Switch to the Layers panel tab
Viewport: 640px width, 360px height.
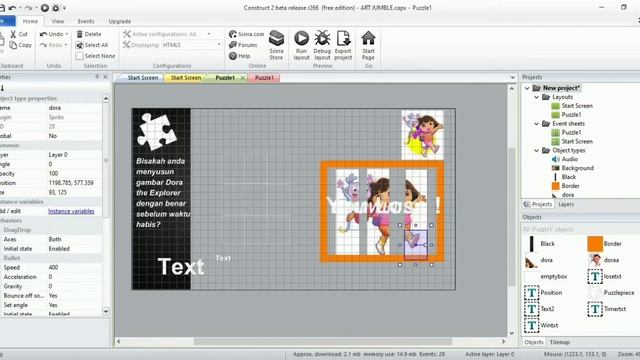(x=566, y=204)
